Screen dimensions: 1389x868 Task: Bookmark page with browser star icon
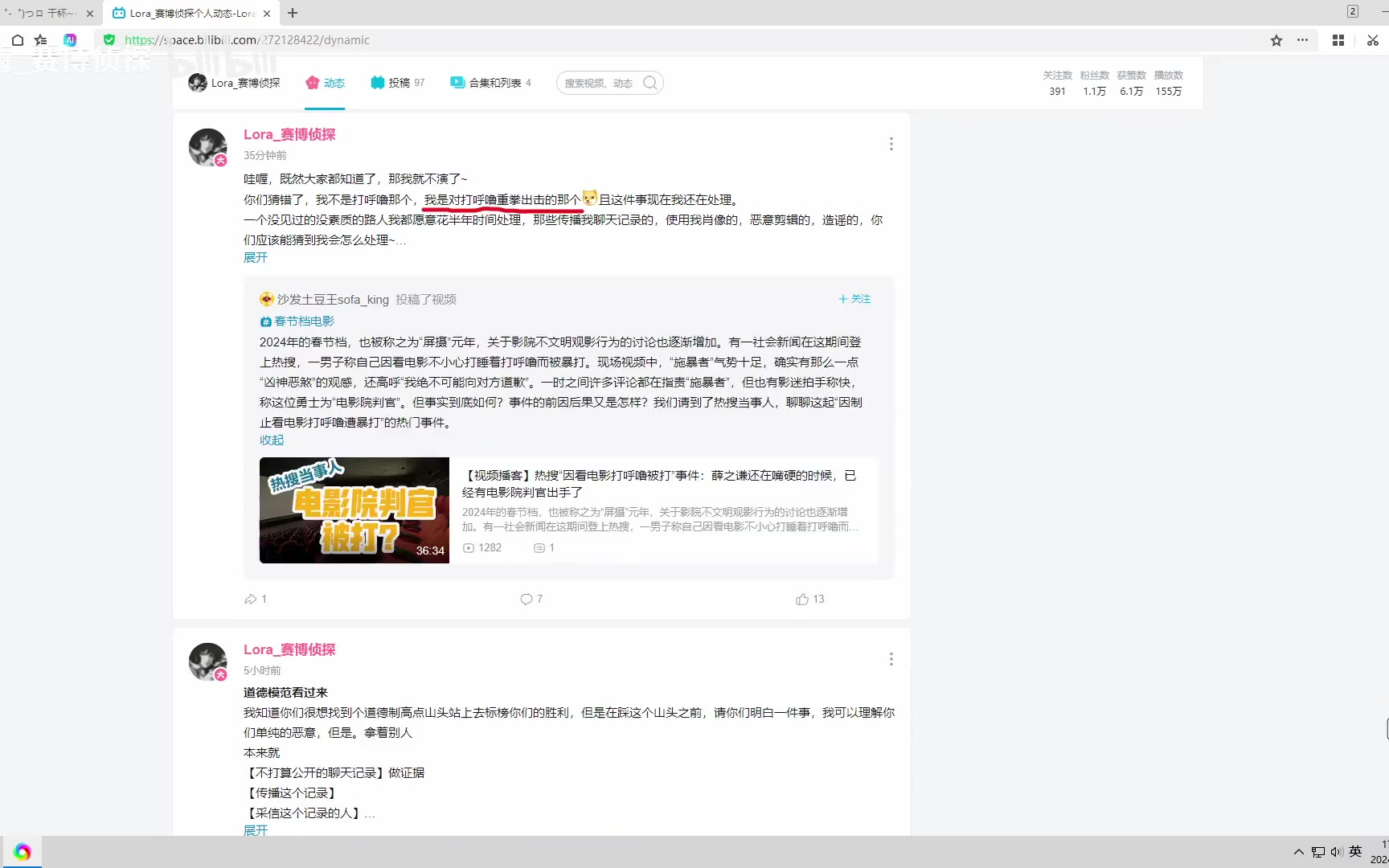point(1276,40)
